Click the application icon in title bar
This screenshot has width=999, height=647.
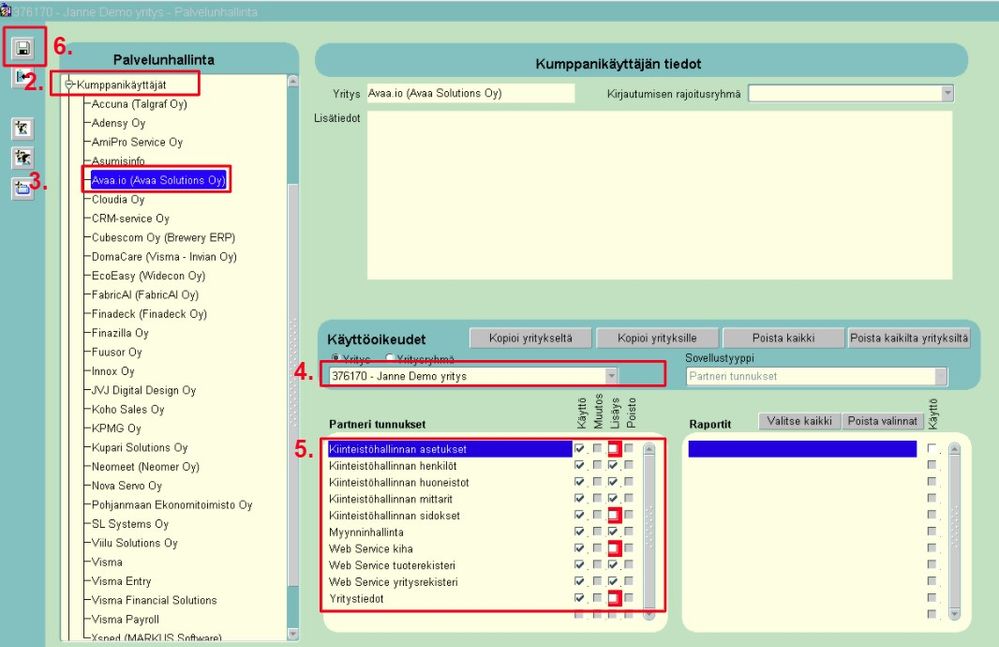pos(6,11)
